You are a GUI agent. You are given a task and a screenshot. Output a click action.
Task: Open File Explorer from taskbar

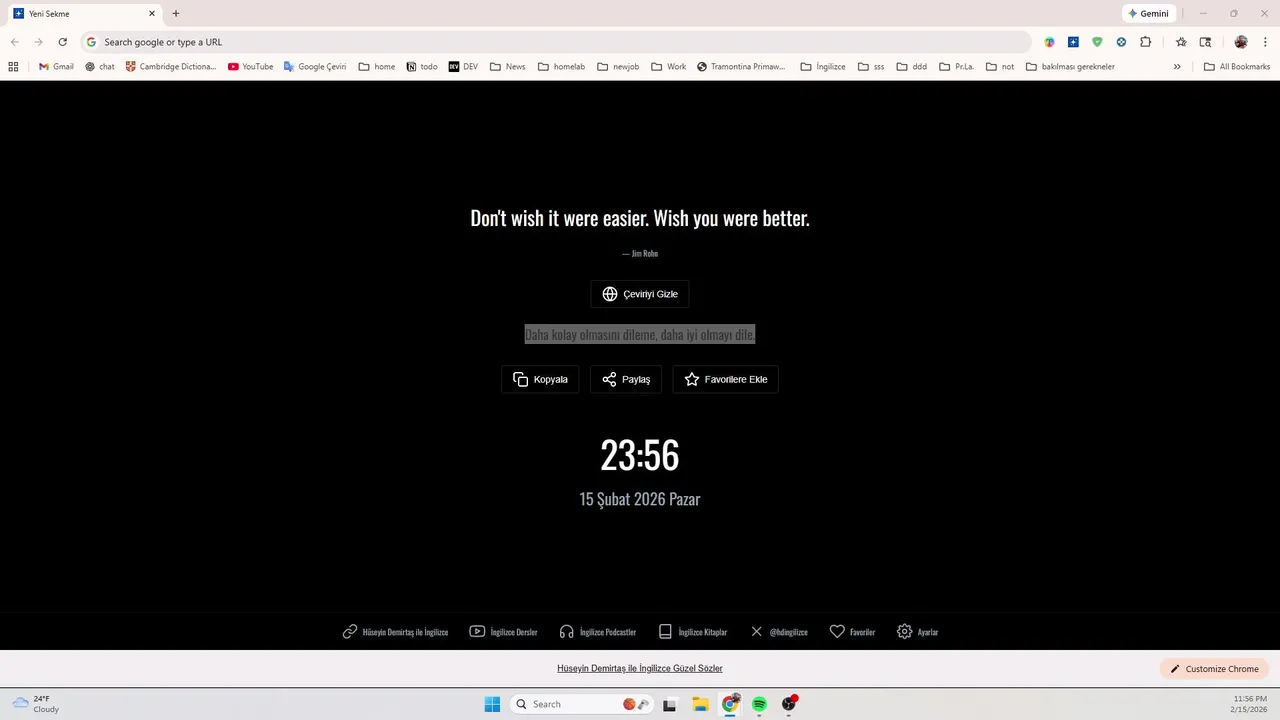[x=700, y=704]
